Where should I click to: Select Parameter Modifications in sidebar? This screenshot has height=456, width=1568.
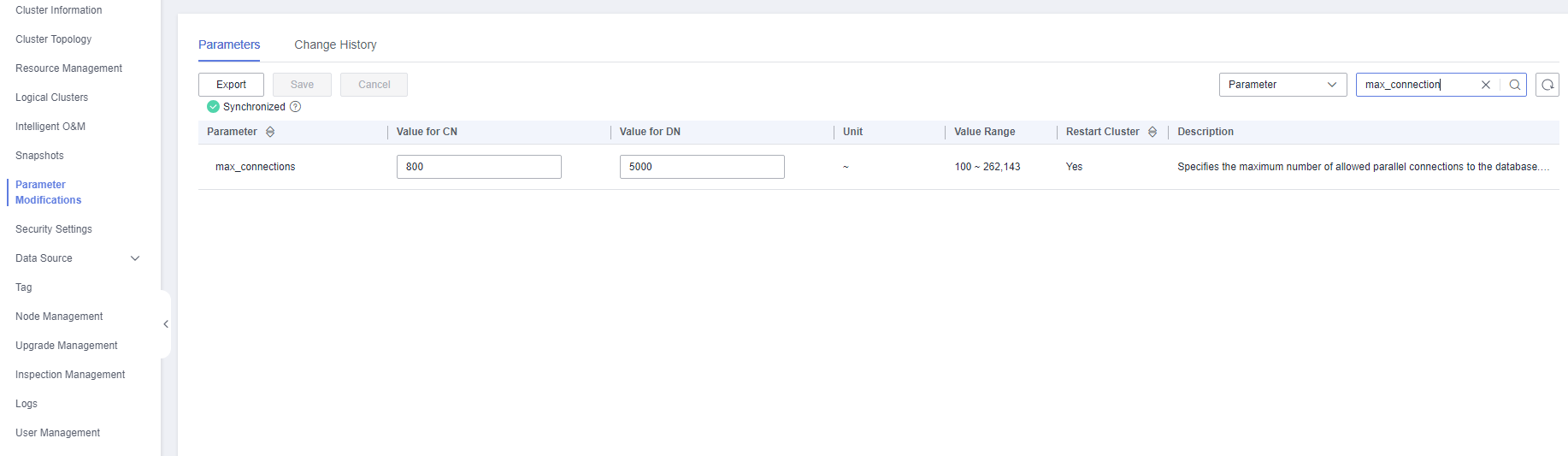(48, 192)
